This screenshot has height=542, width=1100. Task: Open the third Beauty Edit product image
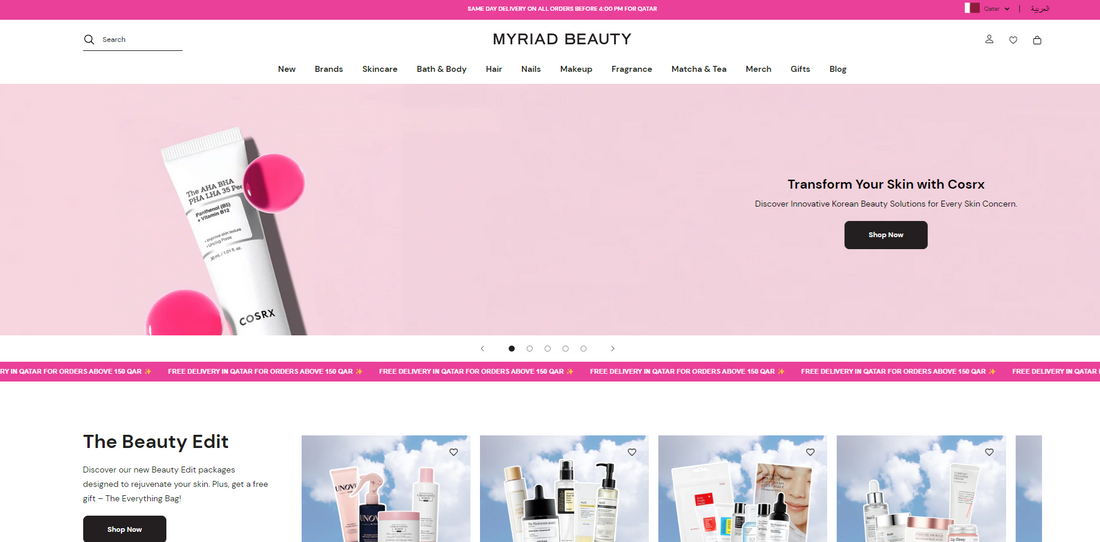(x=742, y=489)
